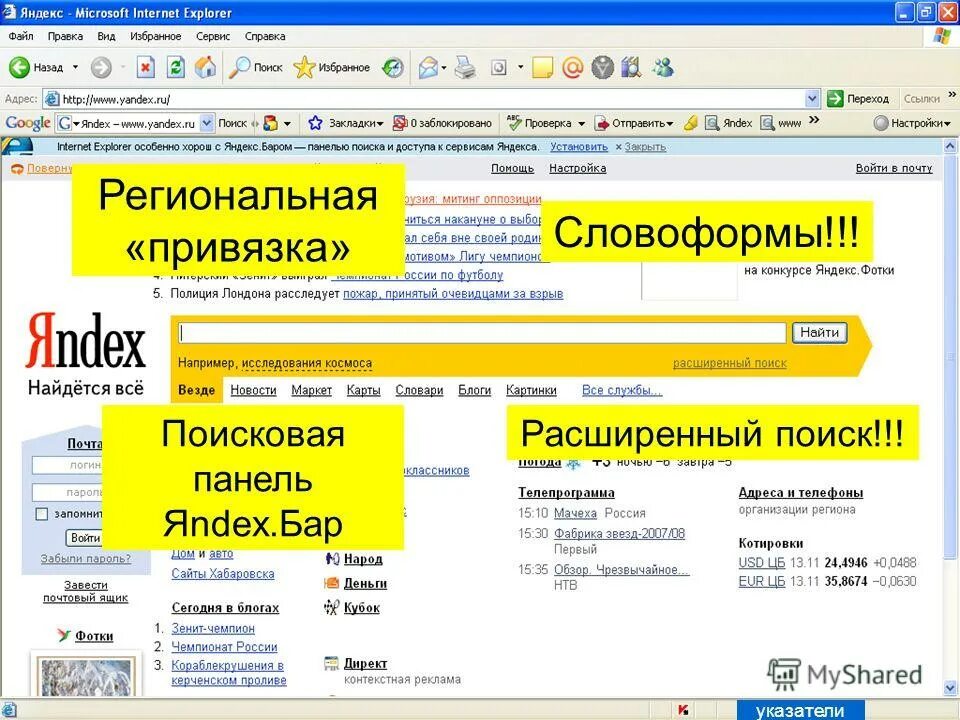The height and width of the screenshot is (720, 960).
Task: Open the home page via Home icon
Action: coord(203,67)
